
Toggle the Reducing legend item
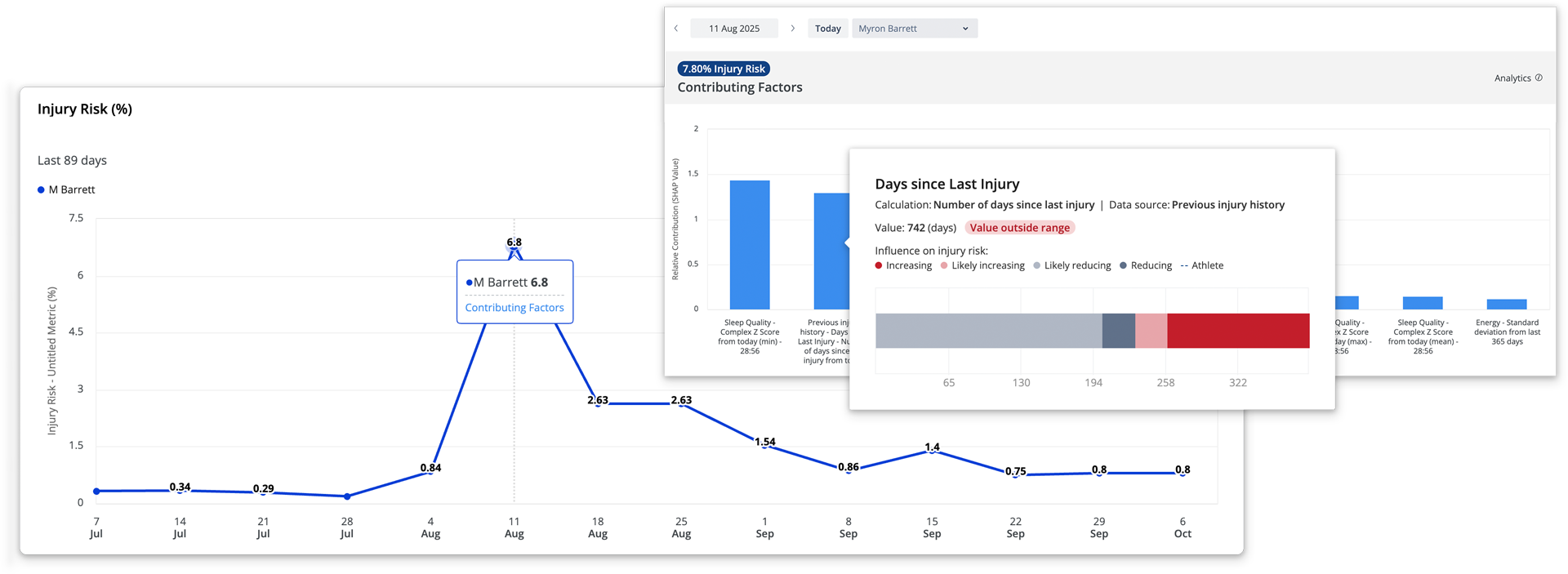(x=1146, y=265)
